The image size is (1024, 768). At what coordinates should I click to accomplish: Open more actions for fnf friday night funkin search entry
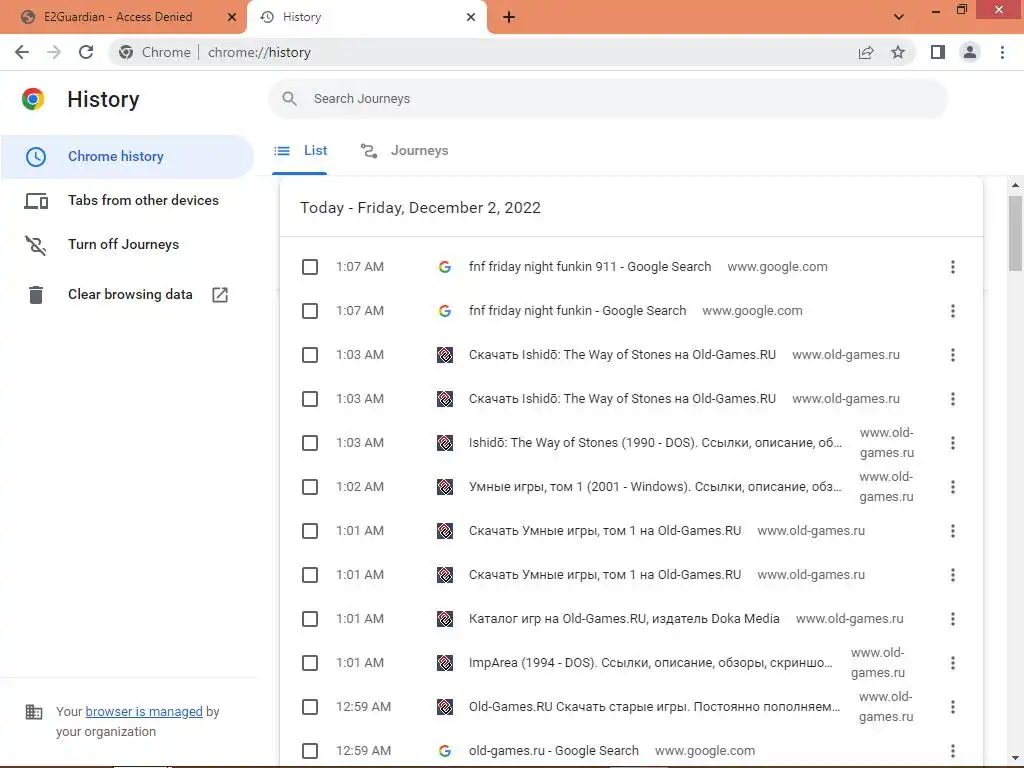[x=953, y=311]
